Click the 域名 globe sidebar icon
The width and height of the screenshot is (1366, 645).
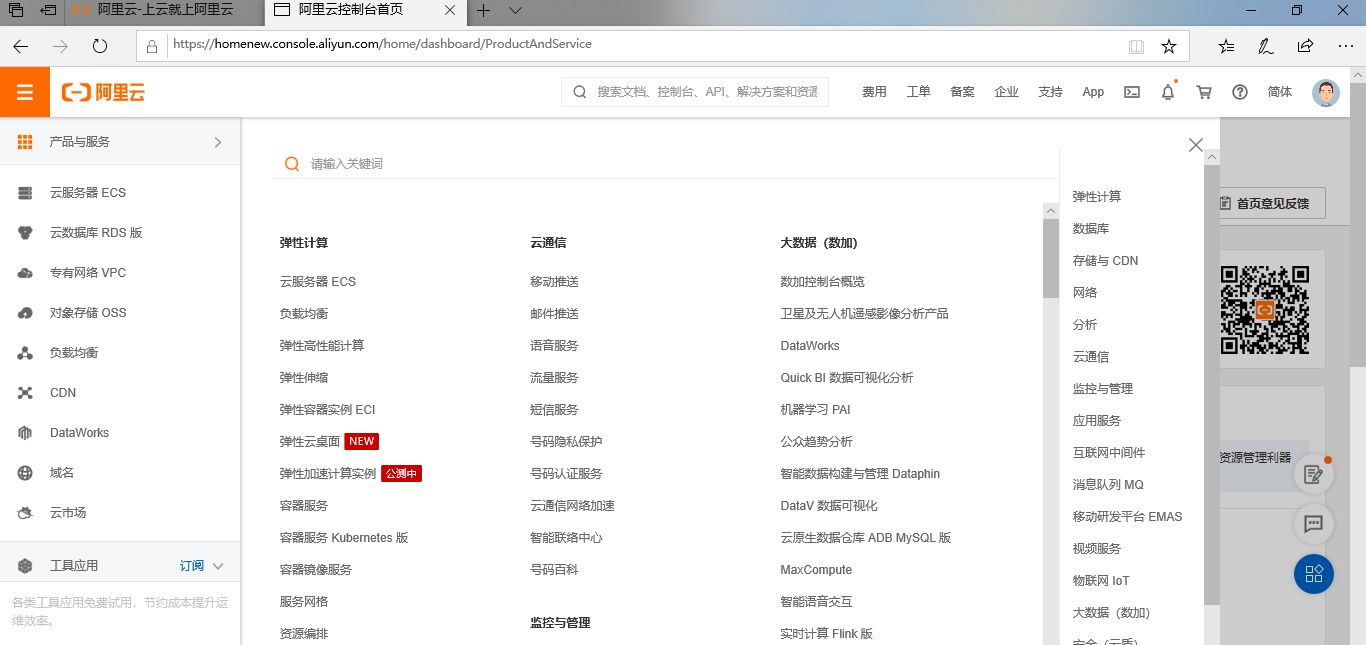(26, 473)
